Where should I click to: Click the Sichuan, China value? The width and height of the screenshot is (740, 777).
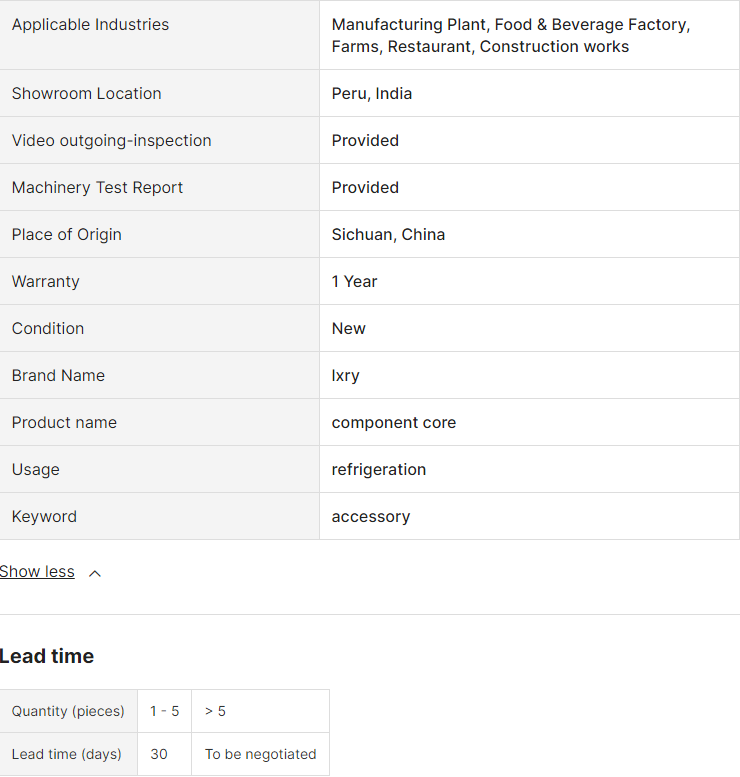pos(388,235)
